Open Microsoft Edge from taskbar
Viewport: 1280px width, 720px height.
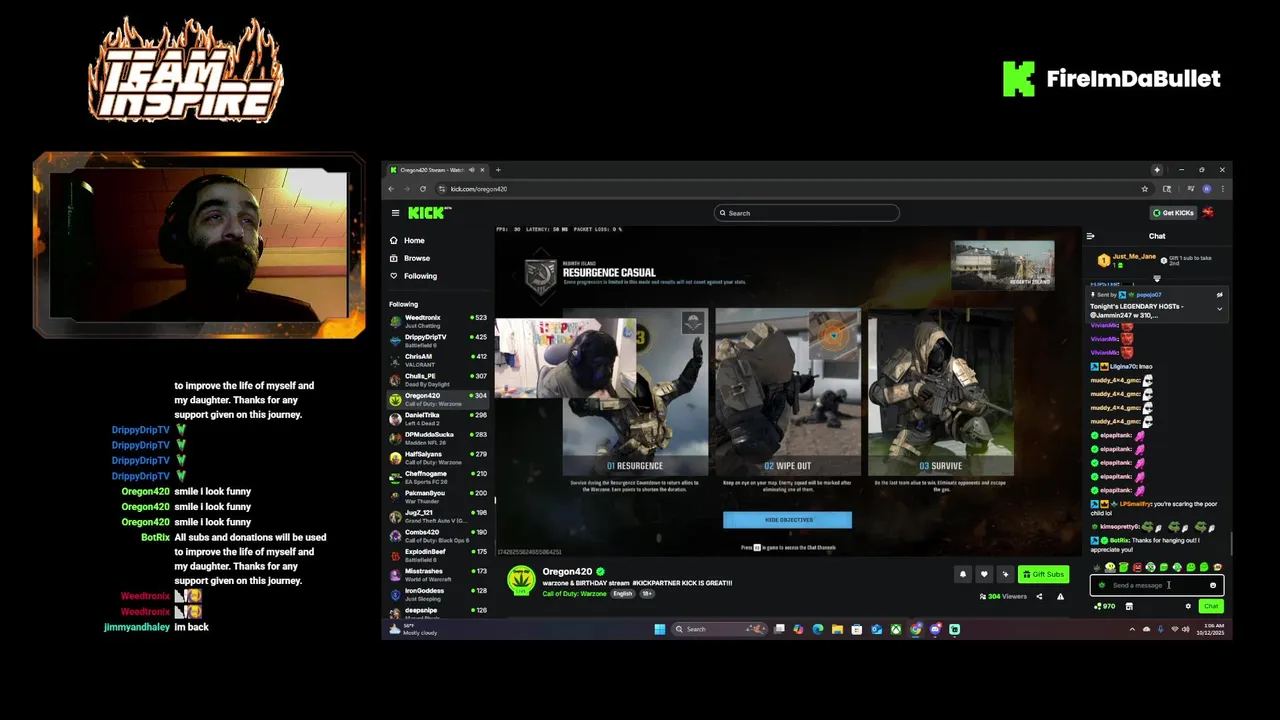(818, 629)
